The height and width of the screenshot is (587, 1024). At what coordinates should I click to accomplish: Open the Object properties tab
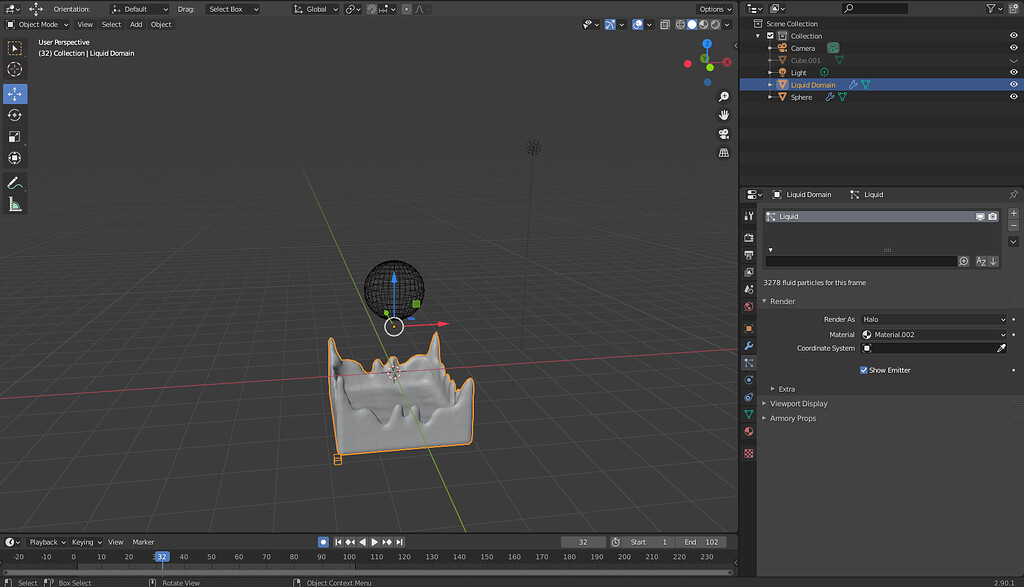(749, 328)
